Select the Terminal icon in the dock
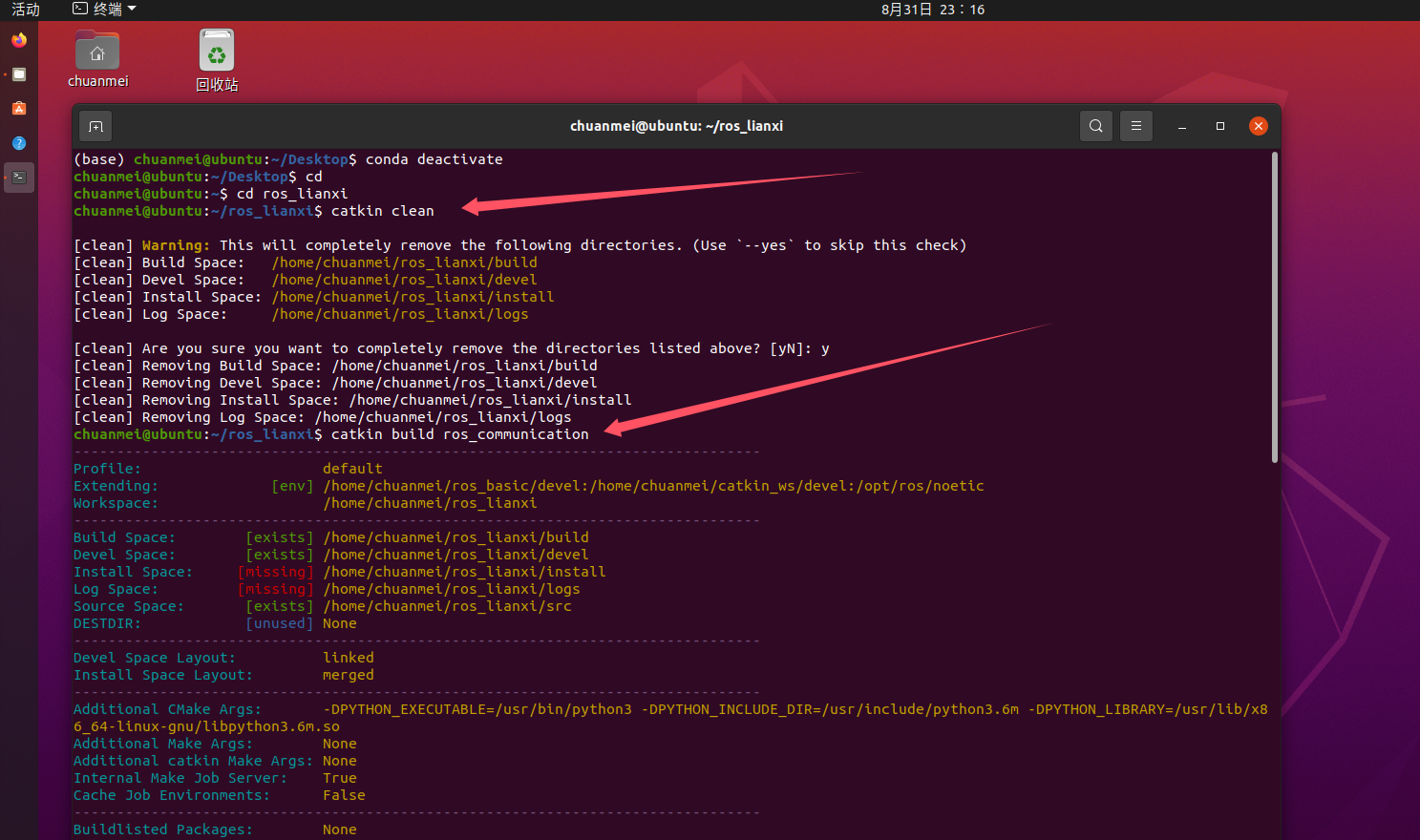This screenshot has width=1420, height=840. click(x=19, y=177)
